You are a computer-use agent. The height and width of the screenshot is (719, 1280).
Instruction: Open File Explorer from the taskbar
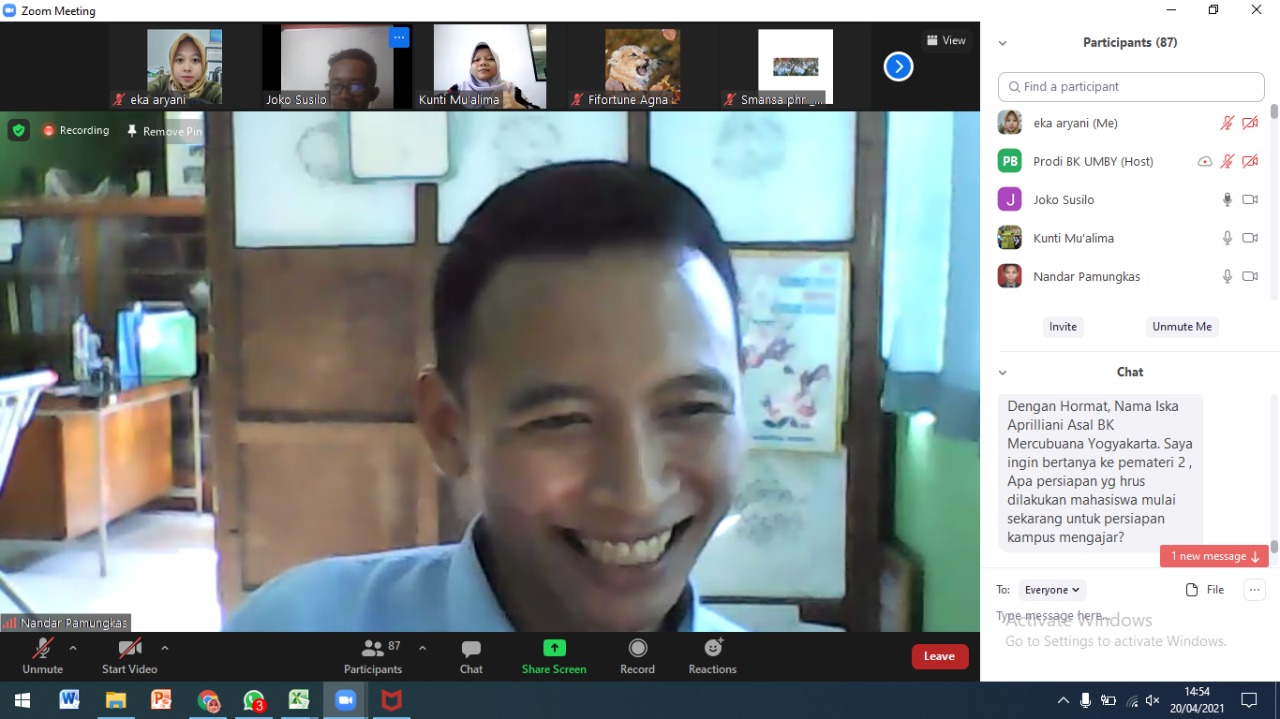click(x=115, y=700)
